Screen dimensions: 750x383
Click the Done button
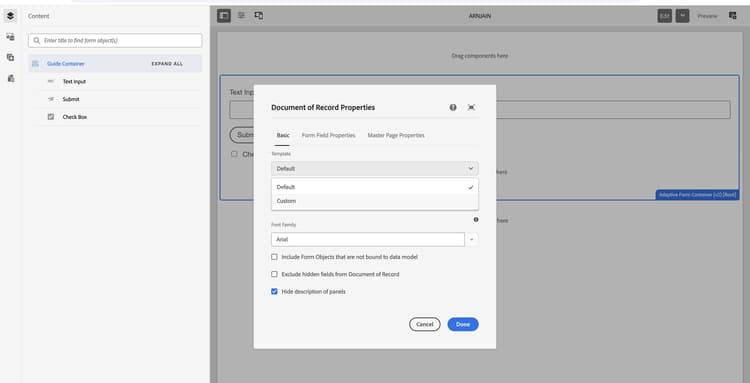(463, 325)
